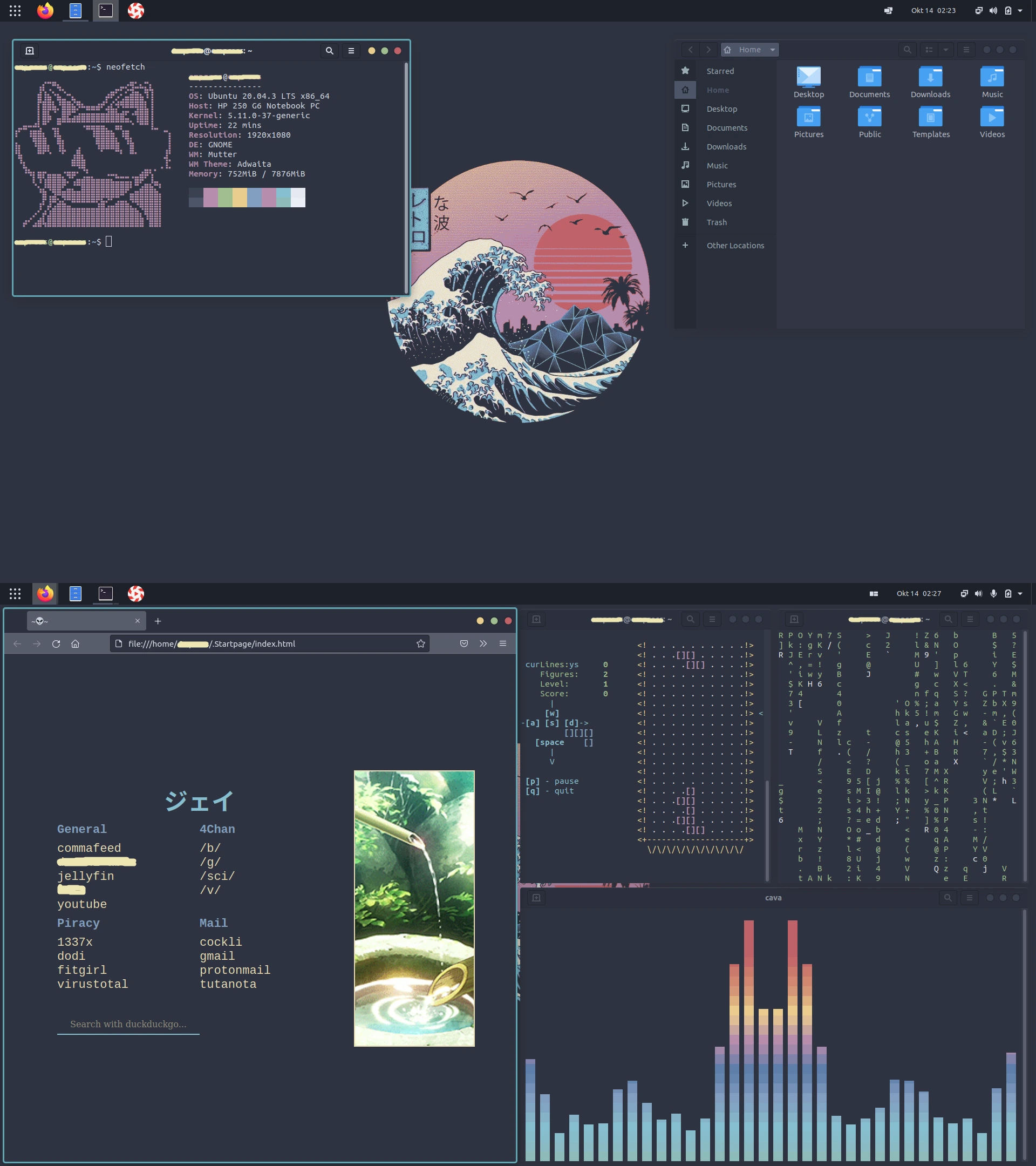Viewport: 1036px width, 1166px height.
Task: Click the yellow block in neofetch color palette
Action: click(x=240, y=198)
